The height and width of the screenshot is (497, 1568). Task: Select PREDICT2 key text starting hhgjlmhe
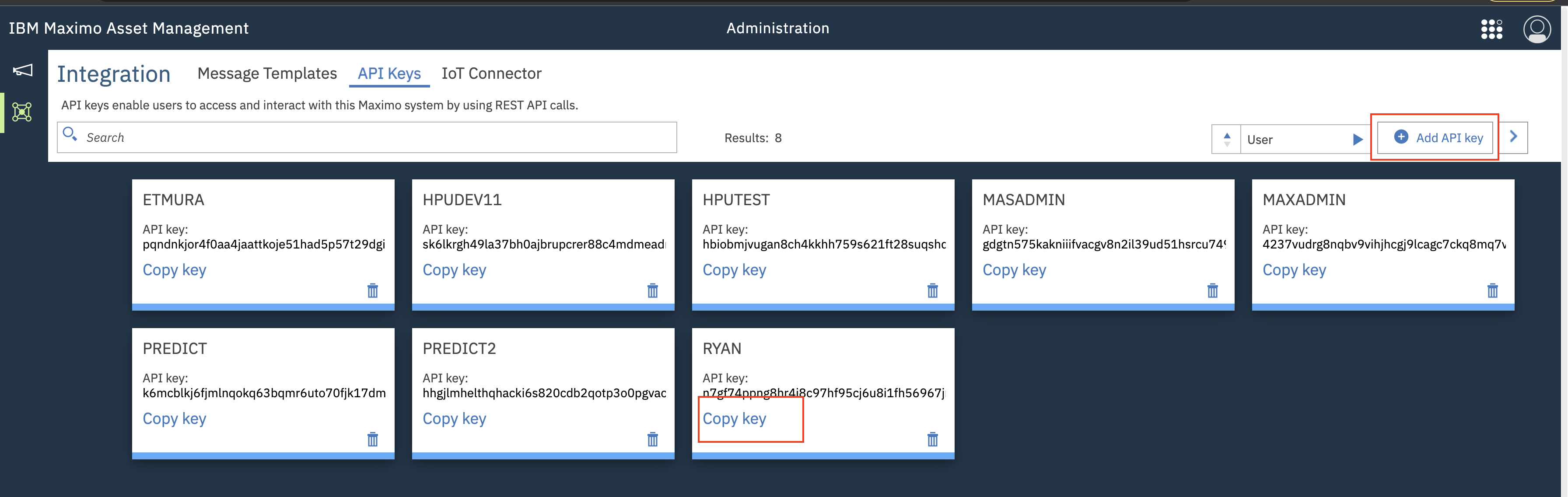pos(543,393)
